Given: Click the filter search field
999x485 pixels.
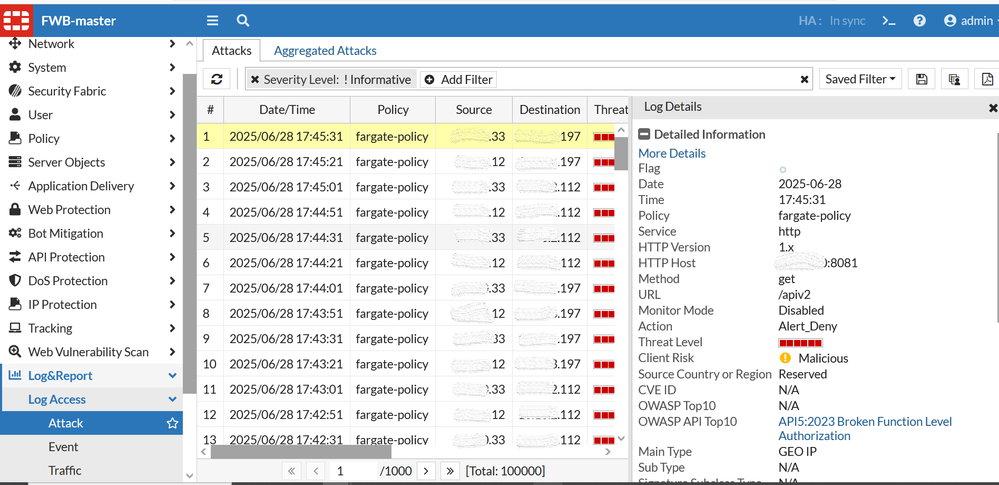Looking at the screenshot, I should click(647, 80).
